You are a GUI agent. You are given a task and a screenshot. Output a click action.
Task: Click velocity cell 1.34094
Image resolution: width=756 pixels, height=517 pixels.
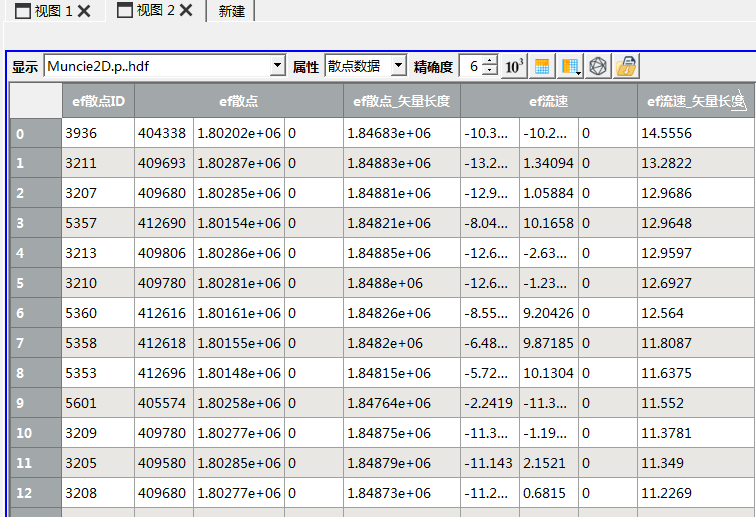549,163
